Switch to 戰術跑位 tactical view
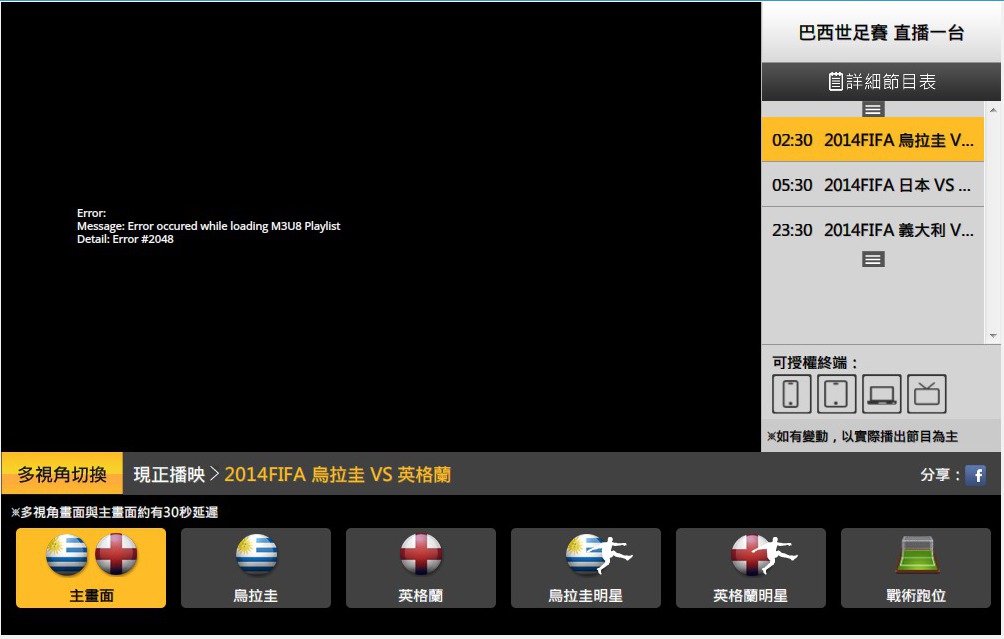 coord(916,568)
